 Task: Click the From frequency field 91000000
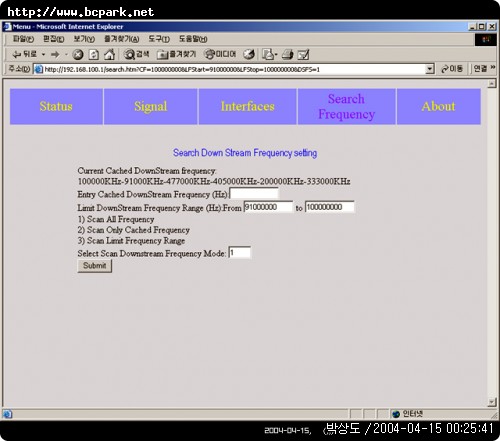(x=268, y=207)
